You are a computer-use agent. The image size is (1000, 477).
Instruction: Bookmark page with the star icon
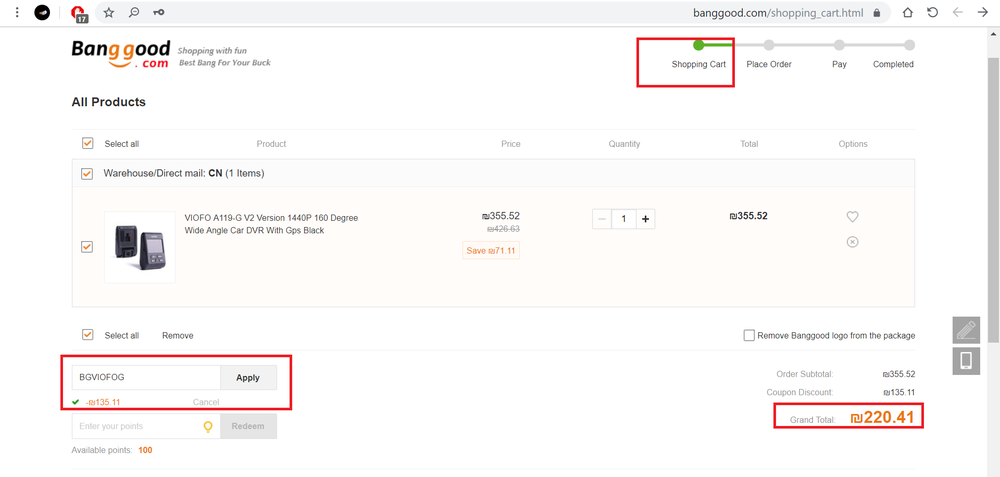point(109,12)
